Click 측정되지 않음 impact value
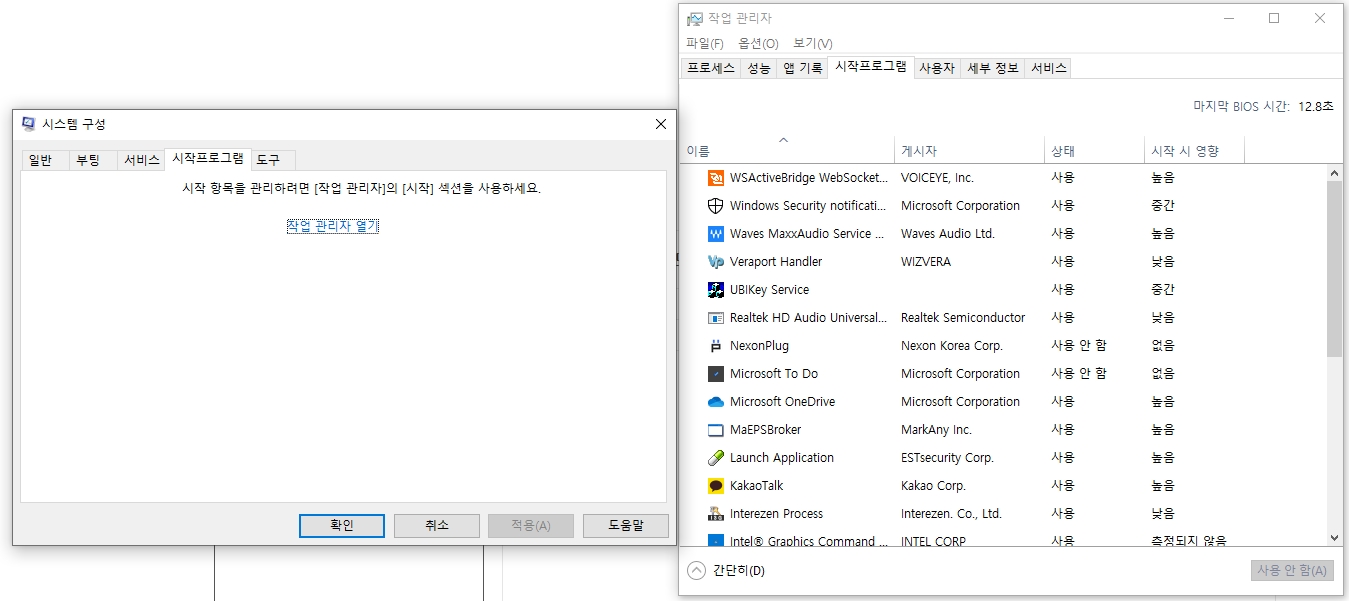The height and width of the screenshot is (601, 1349). pyautogui.click(x=1188, y=541)
